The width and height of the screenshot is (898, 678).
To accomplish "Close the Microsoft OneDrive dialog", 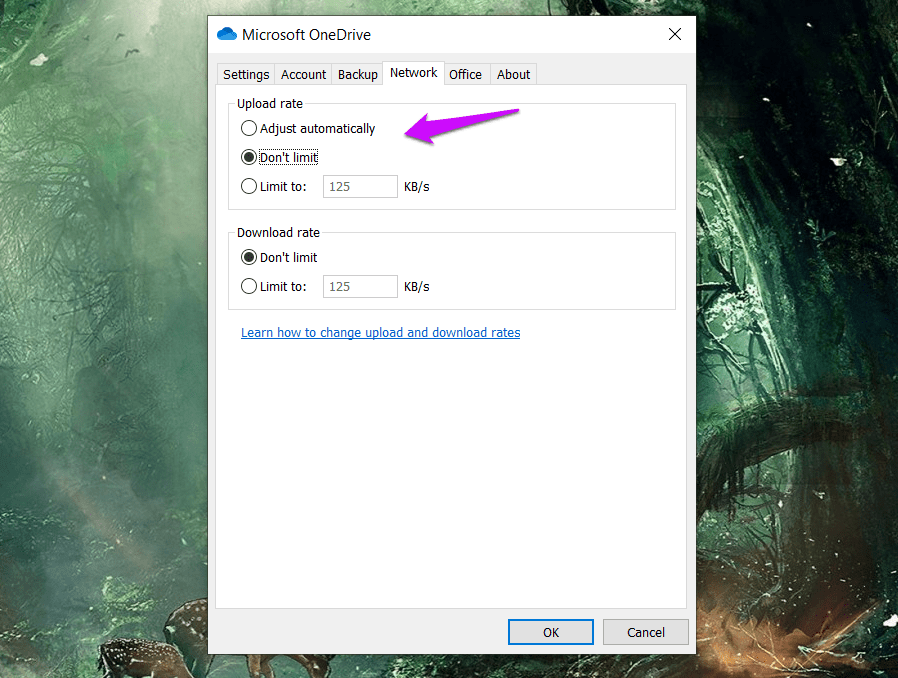I will 675,34.
